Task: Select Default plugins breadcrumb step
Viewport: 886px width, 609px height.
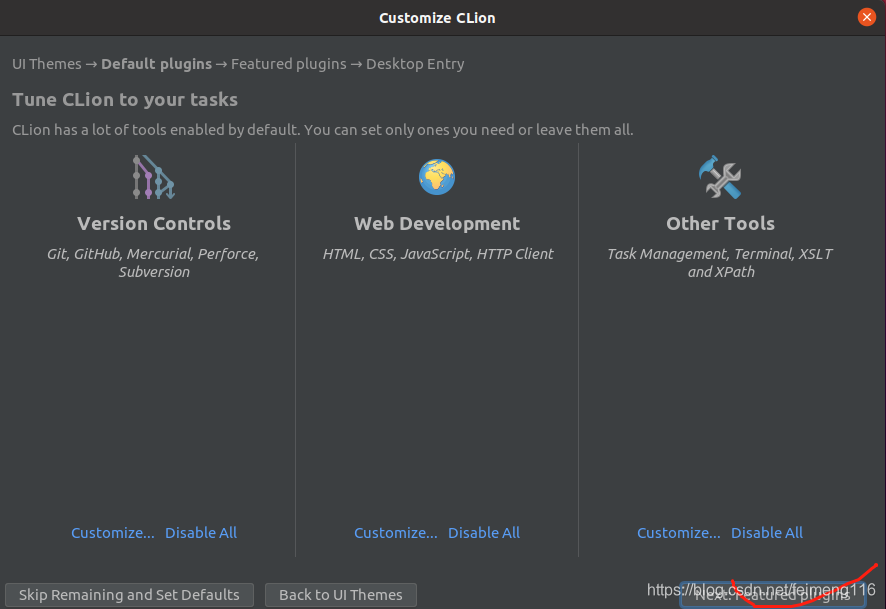Action: click(157, 64)
